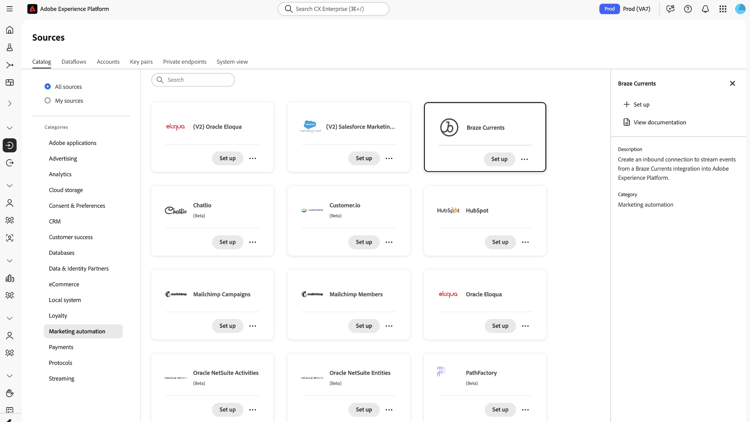Viewport: 750px width, 422px height.
Task: Click Set up in the Braze Currents side panel
Action: pyautogui.click(x=636, y=104)
